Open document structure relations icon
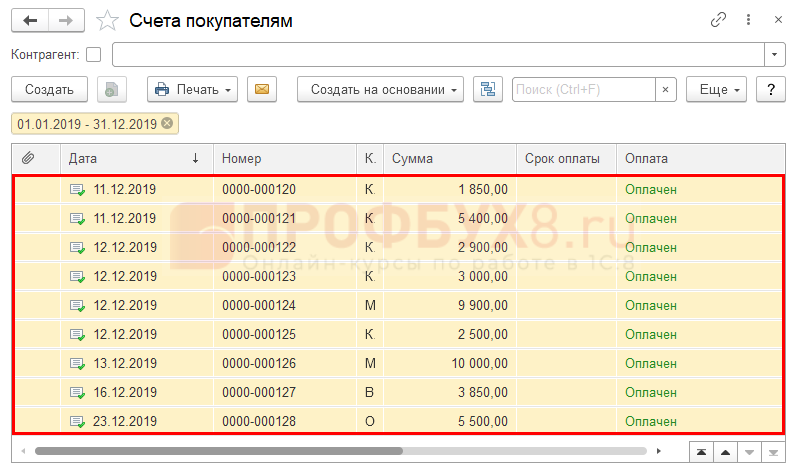 tap(489, 89)
